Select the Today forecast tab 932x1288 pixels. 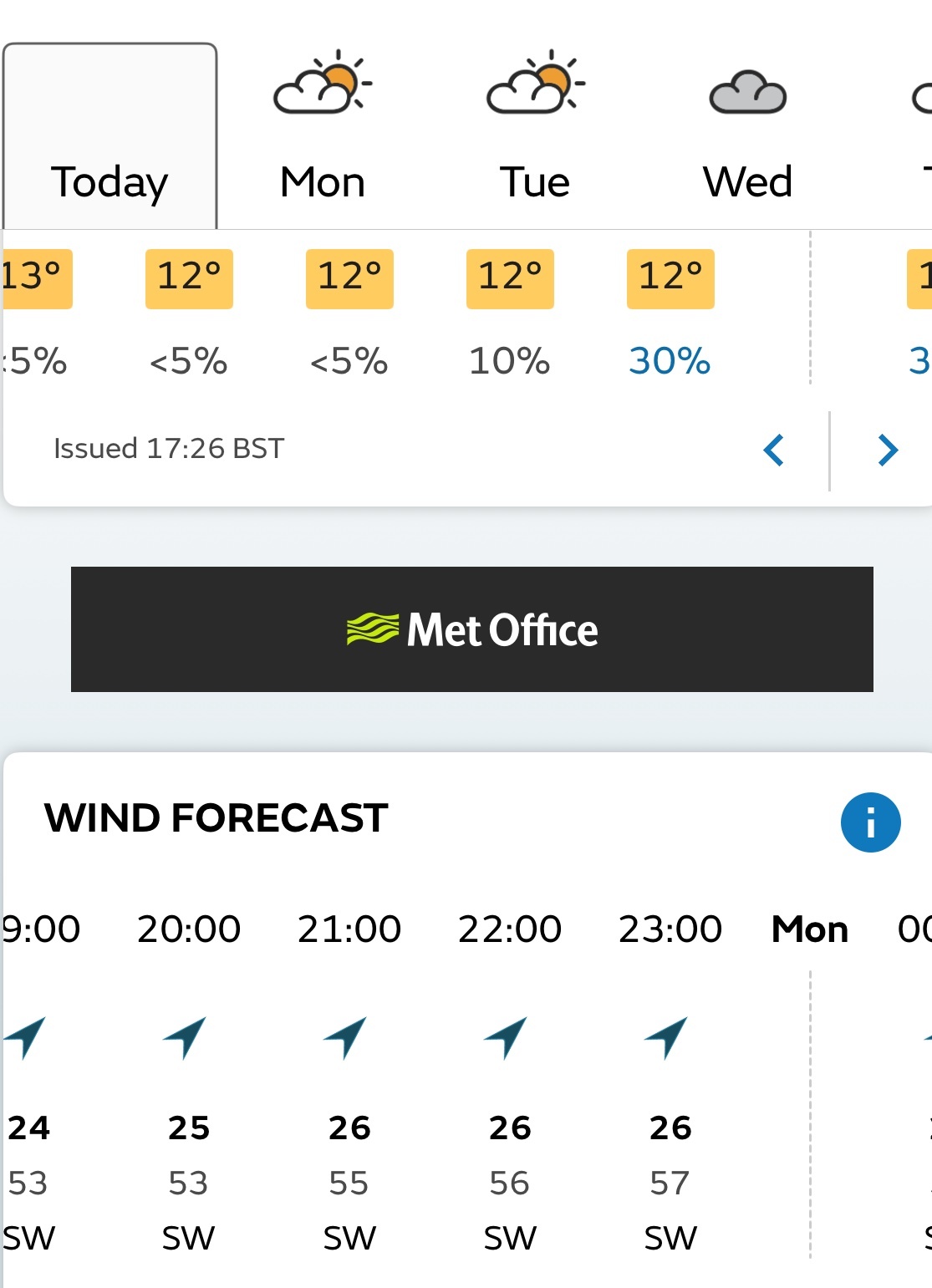click(x=109, y=136)
